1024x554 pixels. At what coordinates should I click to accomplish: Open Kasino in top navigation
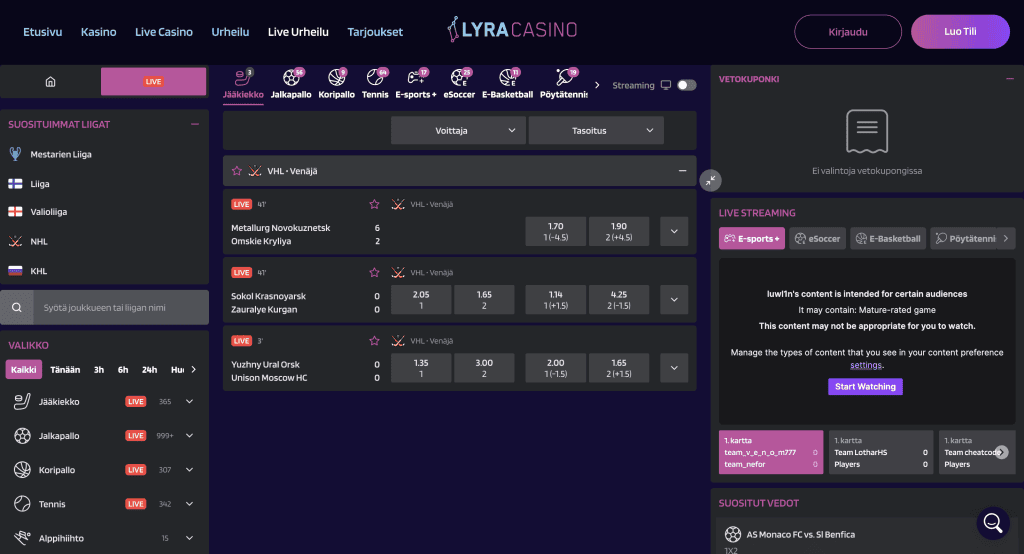tap(99, 31)
